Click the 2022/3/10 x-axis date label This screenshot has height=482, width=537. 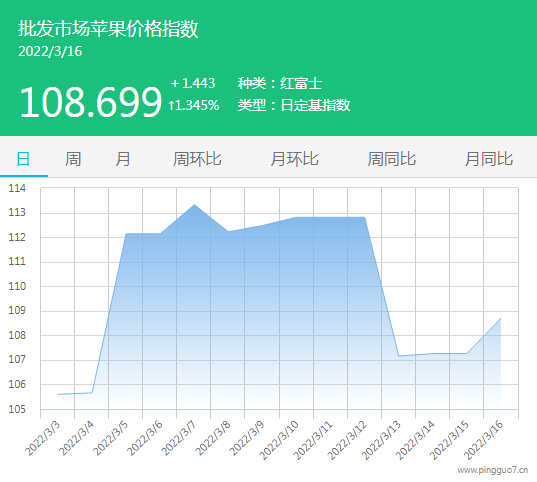[x=279, y=440]
